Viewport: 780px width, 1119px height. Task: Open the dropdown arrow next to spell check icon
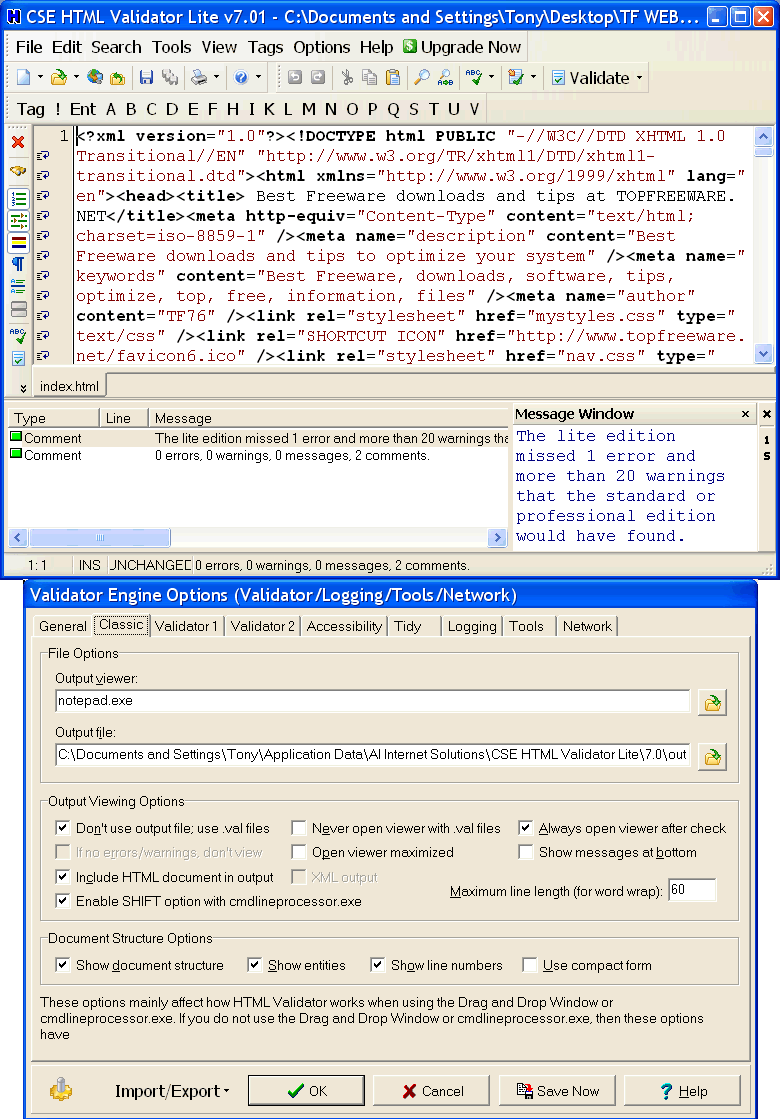pyautogui.click(x=491, y=77)
